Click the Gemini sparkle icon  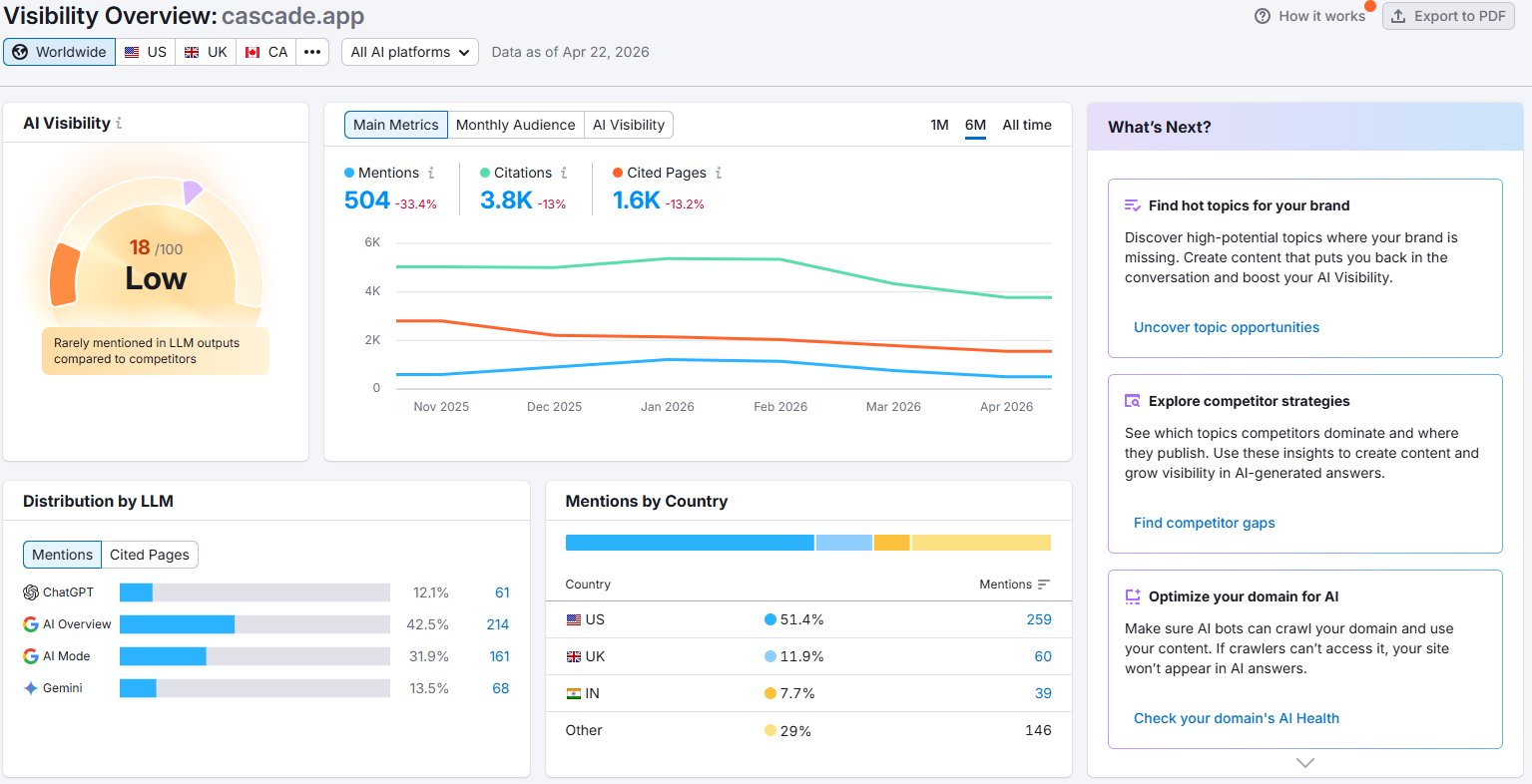pyautogui.click(x=31, y=688)
